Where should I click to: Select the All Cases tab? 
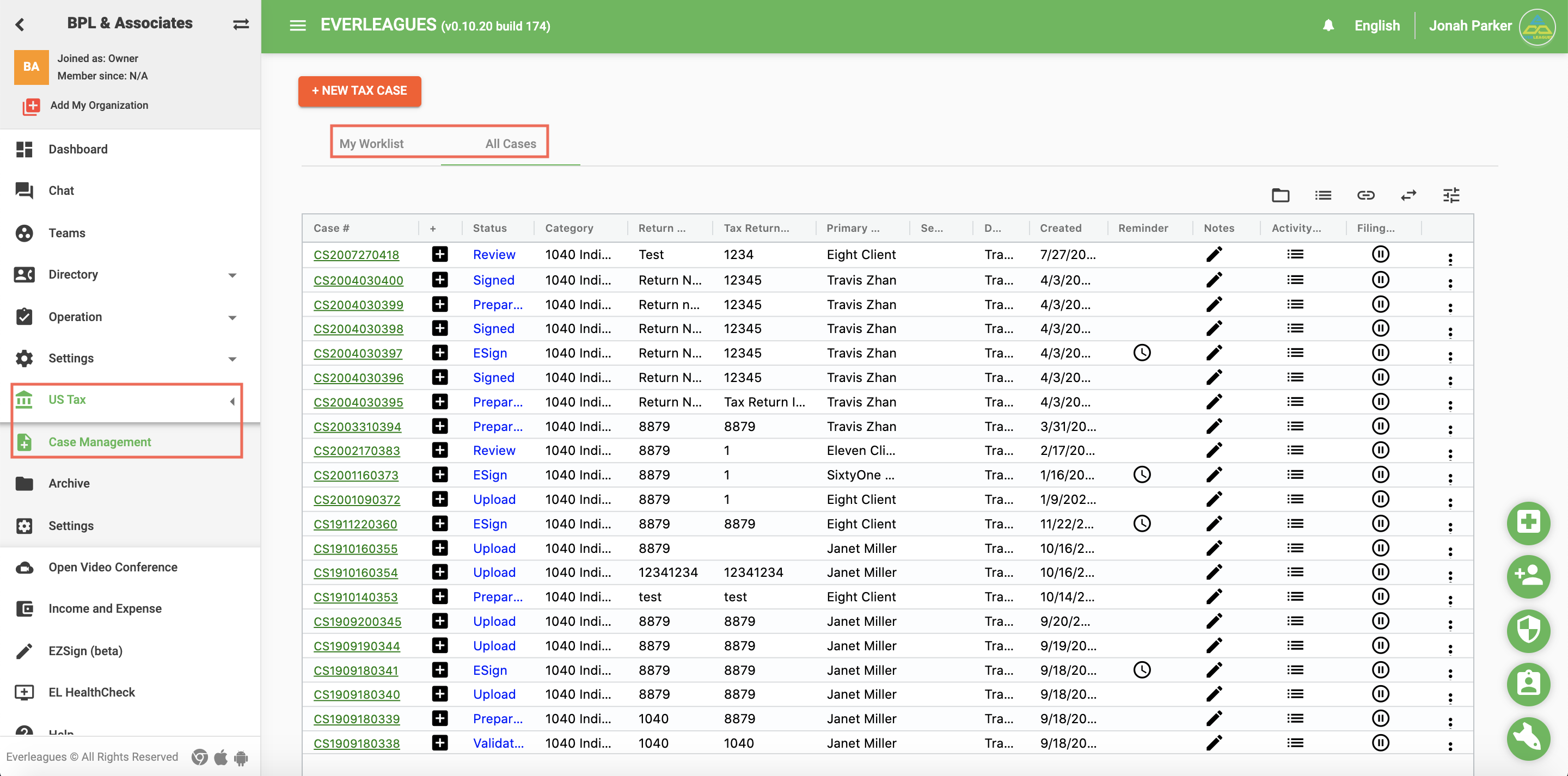pyautogui.click(x=510, y=144)
